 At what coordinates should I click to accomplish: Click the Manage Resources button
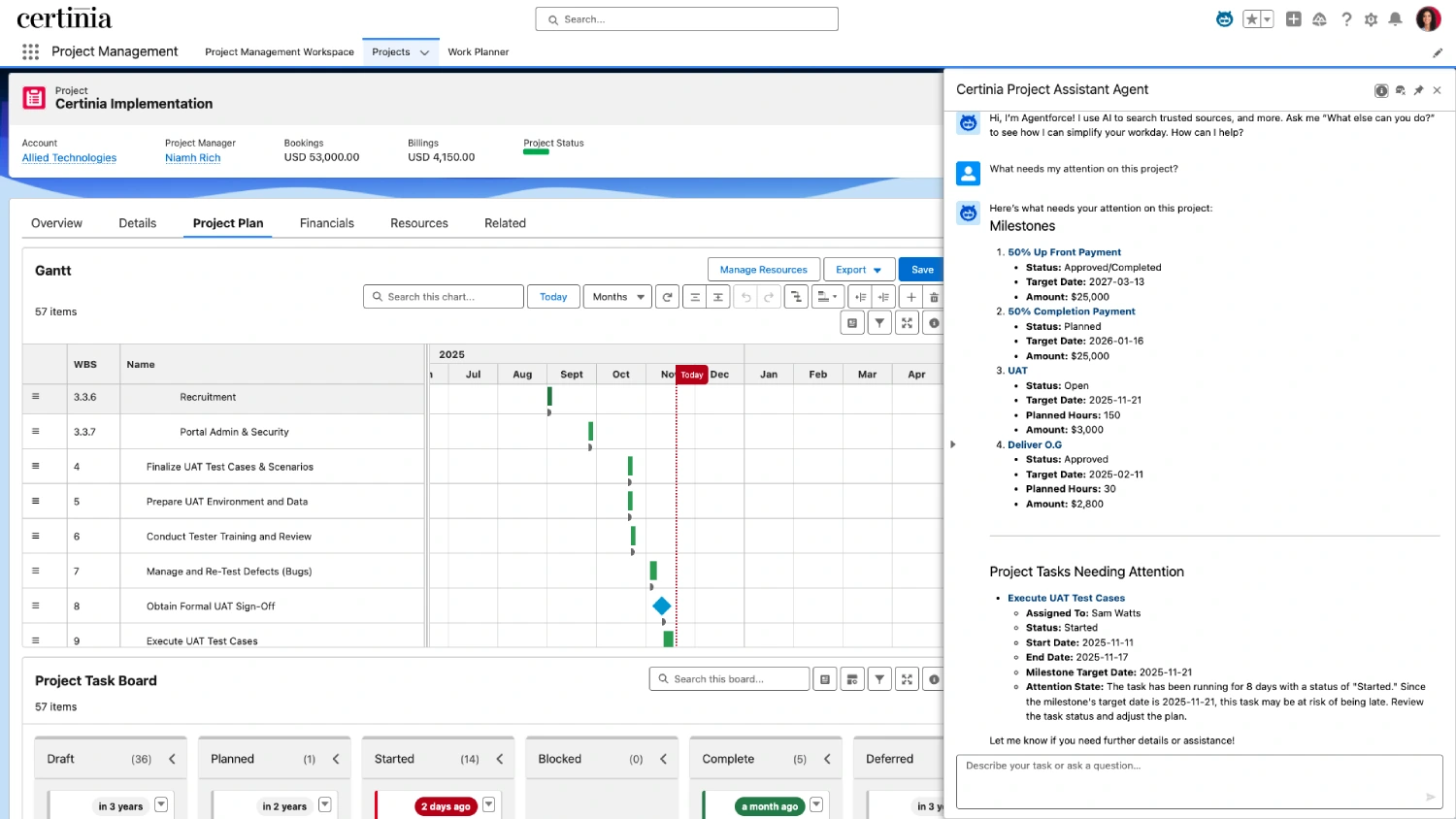point(763,269)
